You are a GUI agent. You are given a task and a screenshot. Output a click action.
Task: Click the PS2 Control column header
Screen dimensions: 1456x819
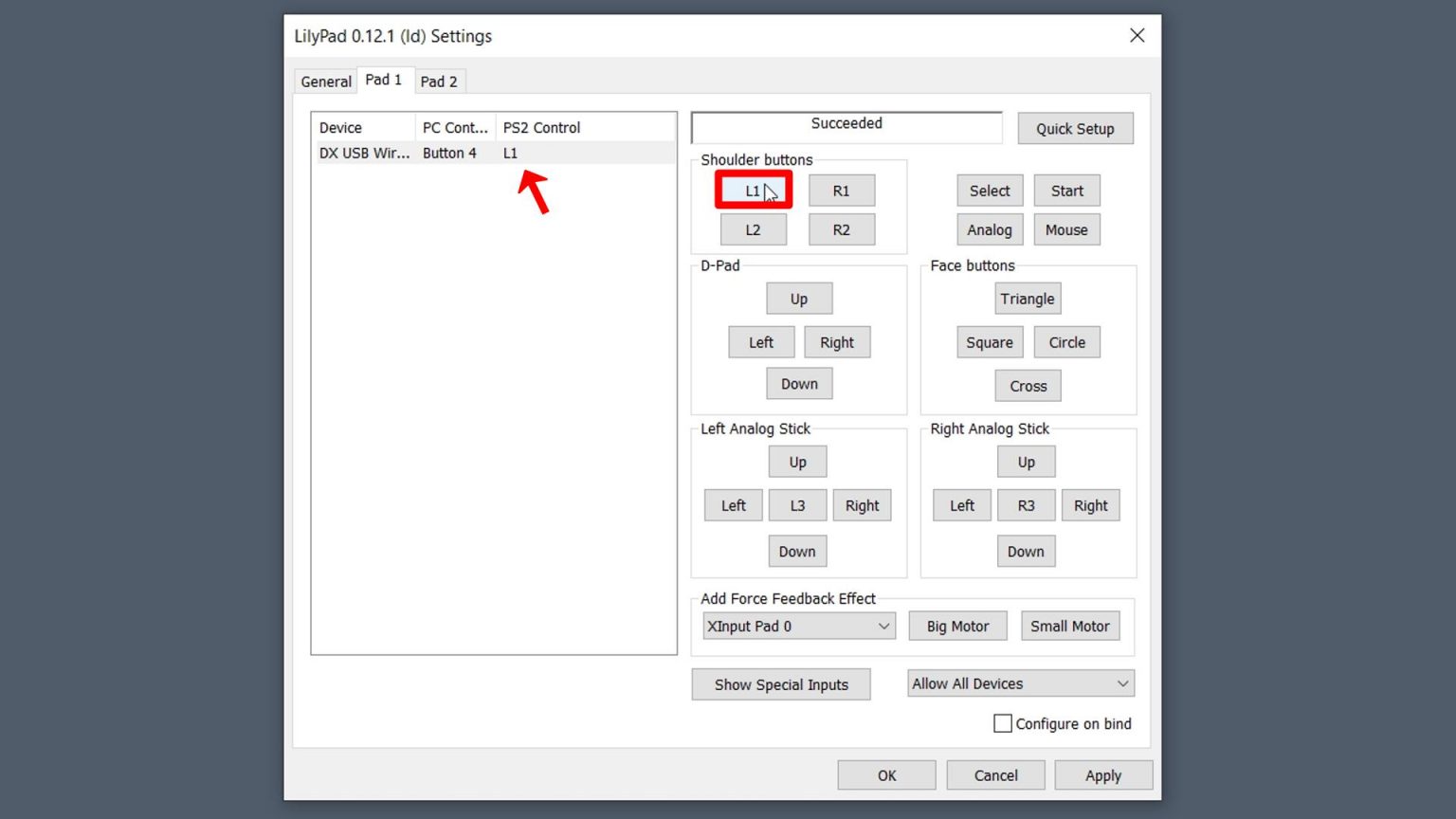click(x=541, y=128)
